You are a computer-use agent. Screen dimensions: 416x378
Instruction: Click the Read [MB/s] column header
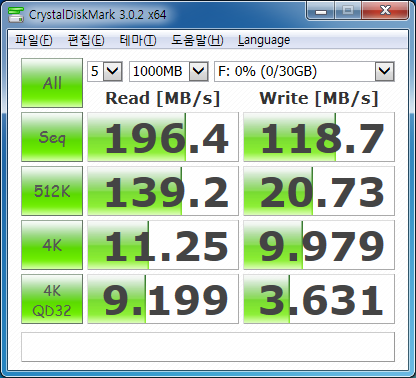click(x=163, y=98)
